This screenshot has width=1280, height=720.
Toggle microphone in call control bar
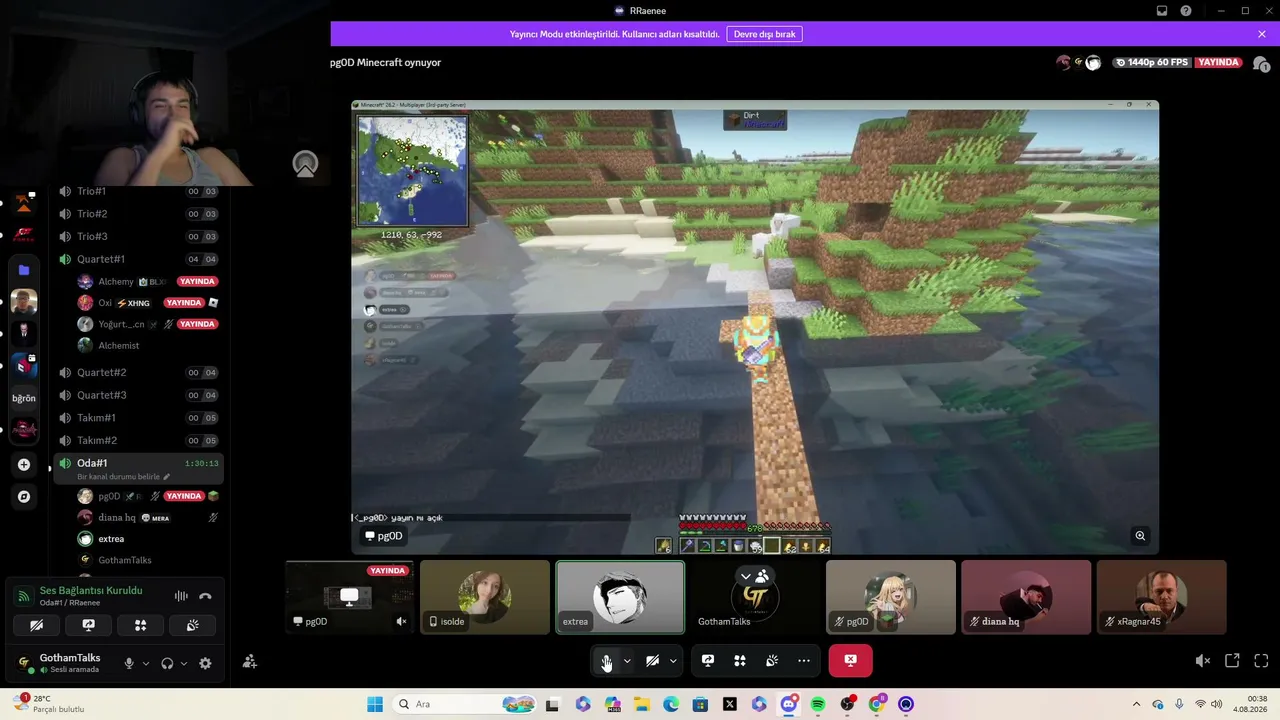click(x=606, y=661)
